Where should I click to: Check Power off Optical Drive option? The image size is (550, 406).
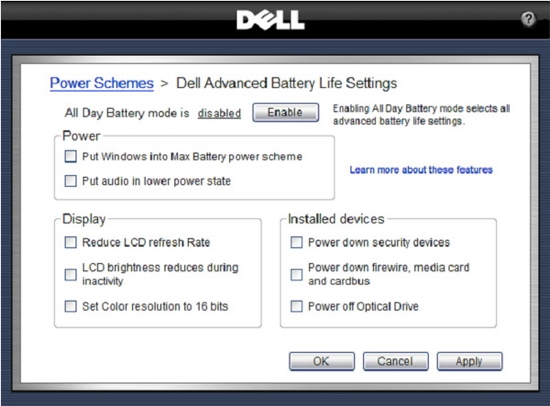pyautogui.click(x=296, y=306)
